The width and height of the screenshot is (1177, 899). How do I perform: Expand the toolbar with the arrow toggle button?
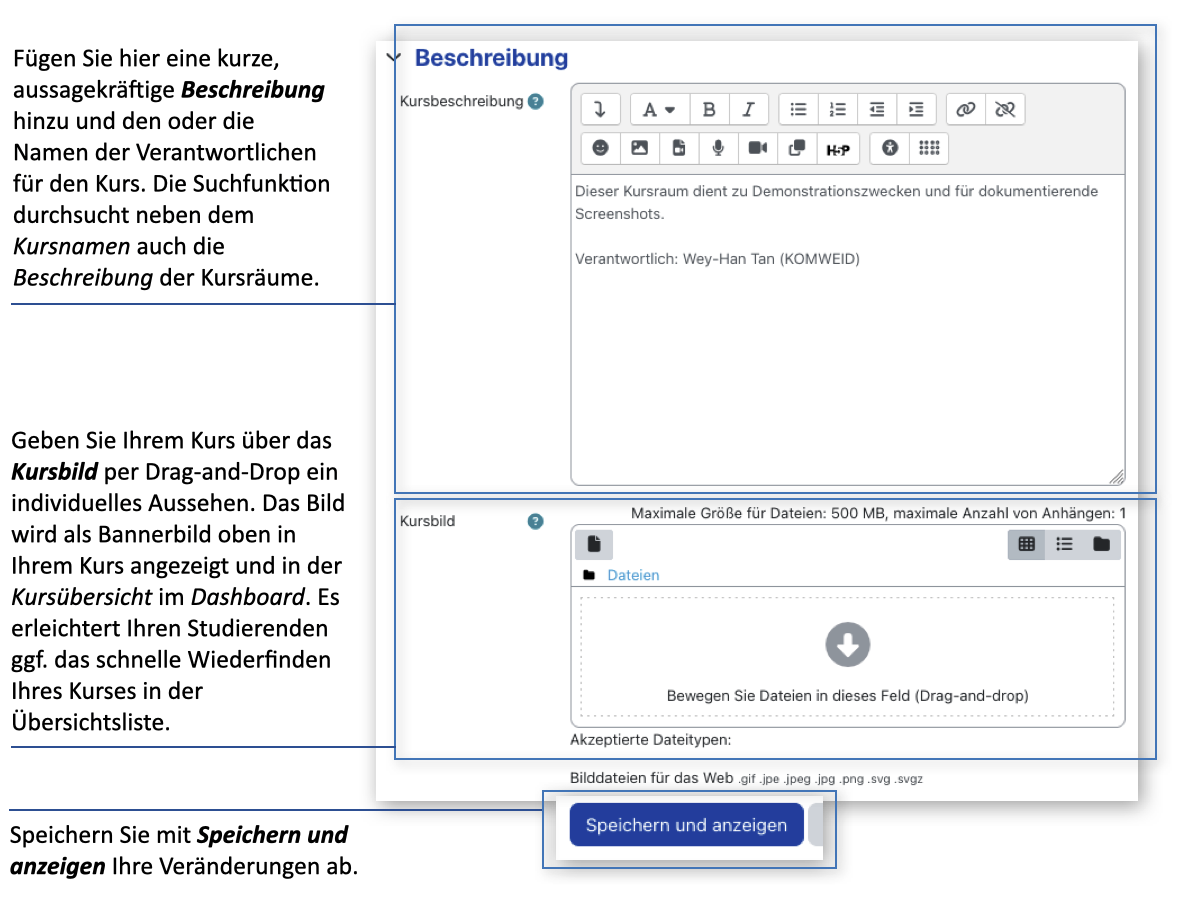tap(600, 110)
